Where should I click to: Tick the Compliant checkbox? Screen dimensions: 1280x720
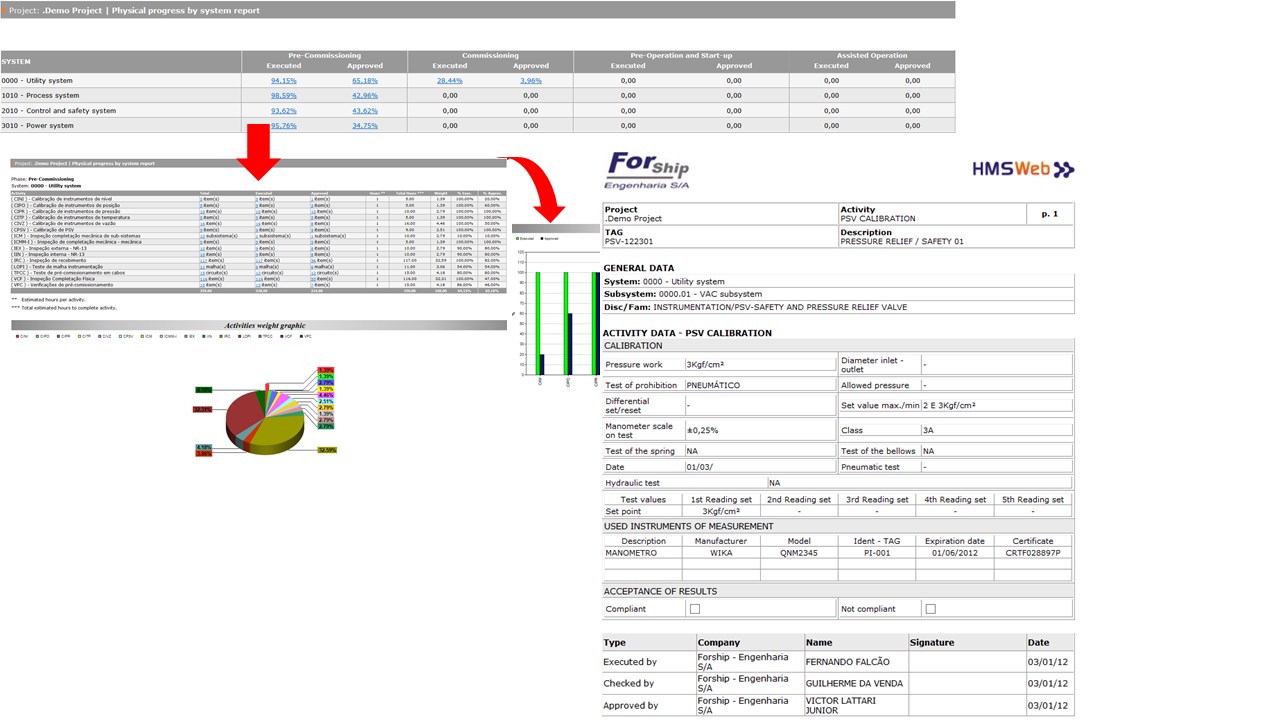(x=694, y=608)
